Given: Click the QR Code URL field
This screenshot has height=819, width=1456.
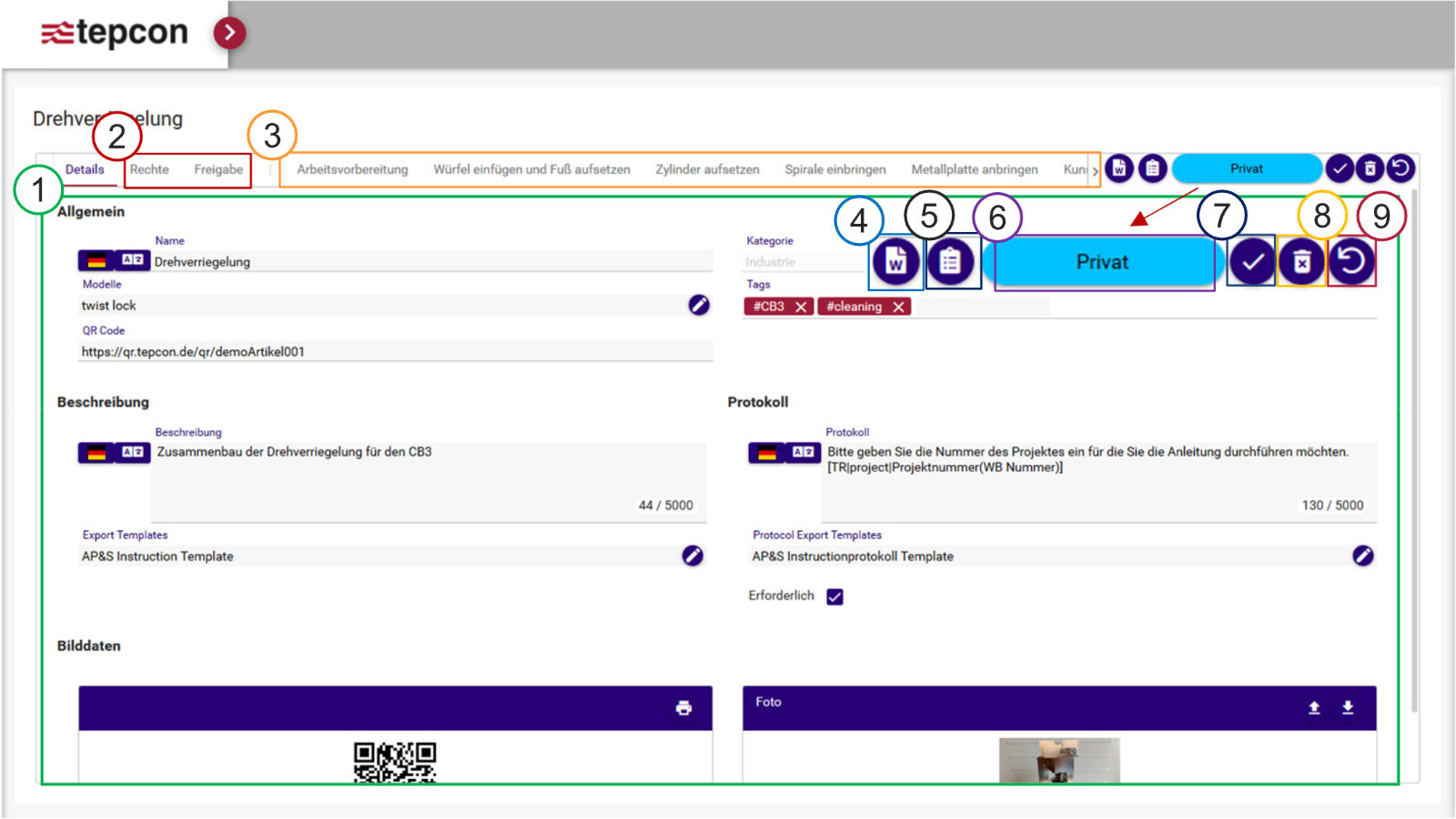Looking at the screenshot, I should (396, 352).
